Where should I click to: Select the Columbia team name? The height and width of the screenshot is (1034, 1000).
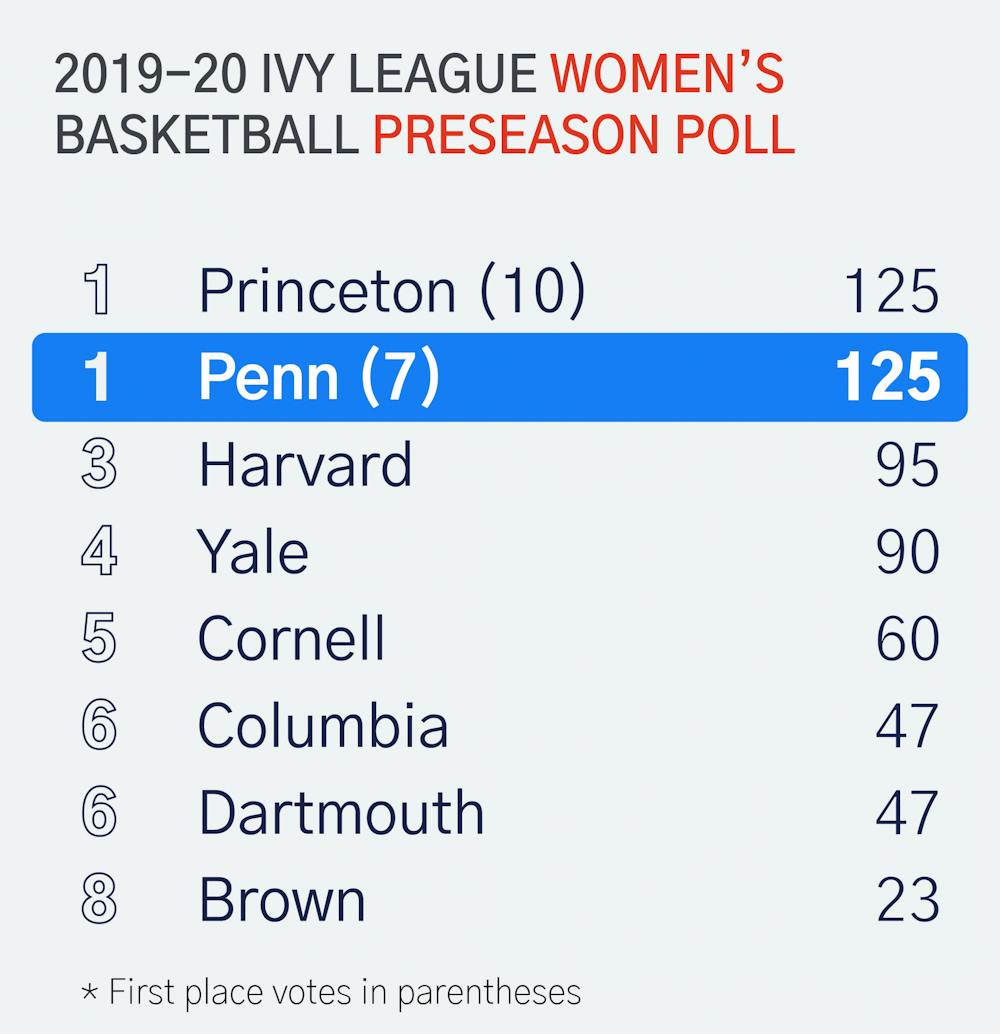click(322, 726)
